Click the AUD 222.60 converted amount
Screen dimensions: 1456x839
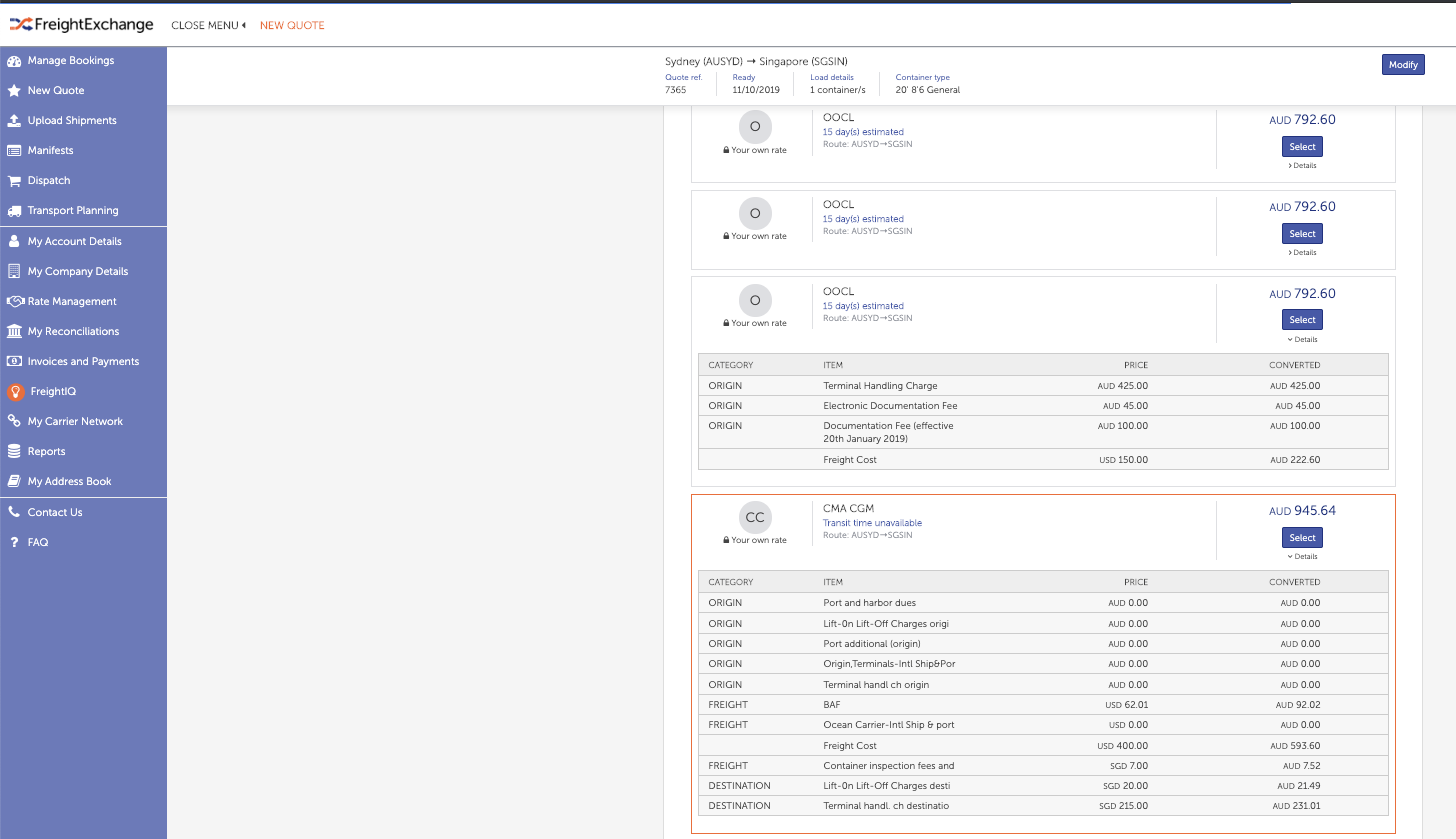[1295, 460]
